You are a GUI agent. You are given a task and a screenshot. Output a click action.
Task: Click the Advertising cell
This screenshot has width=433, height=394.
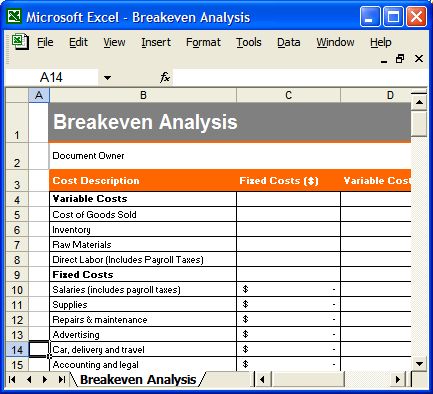click(x=143, y=334)
